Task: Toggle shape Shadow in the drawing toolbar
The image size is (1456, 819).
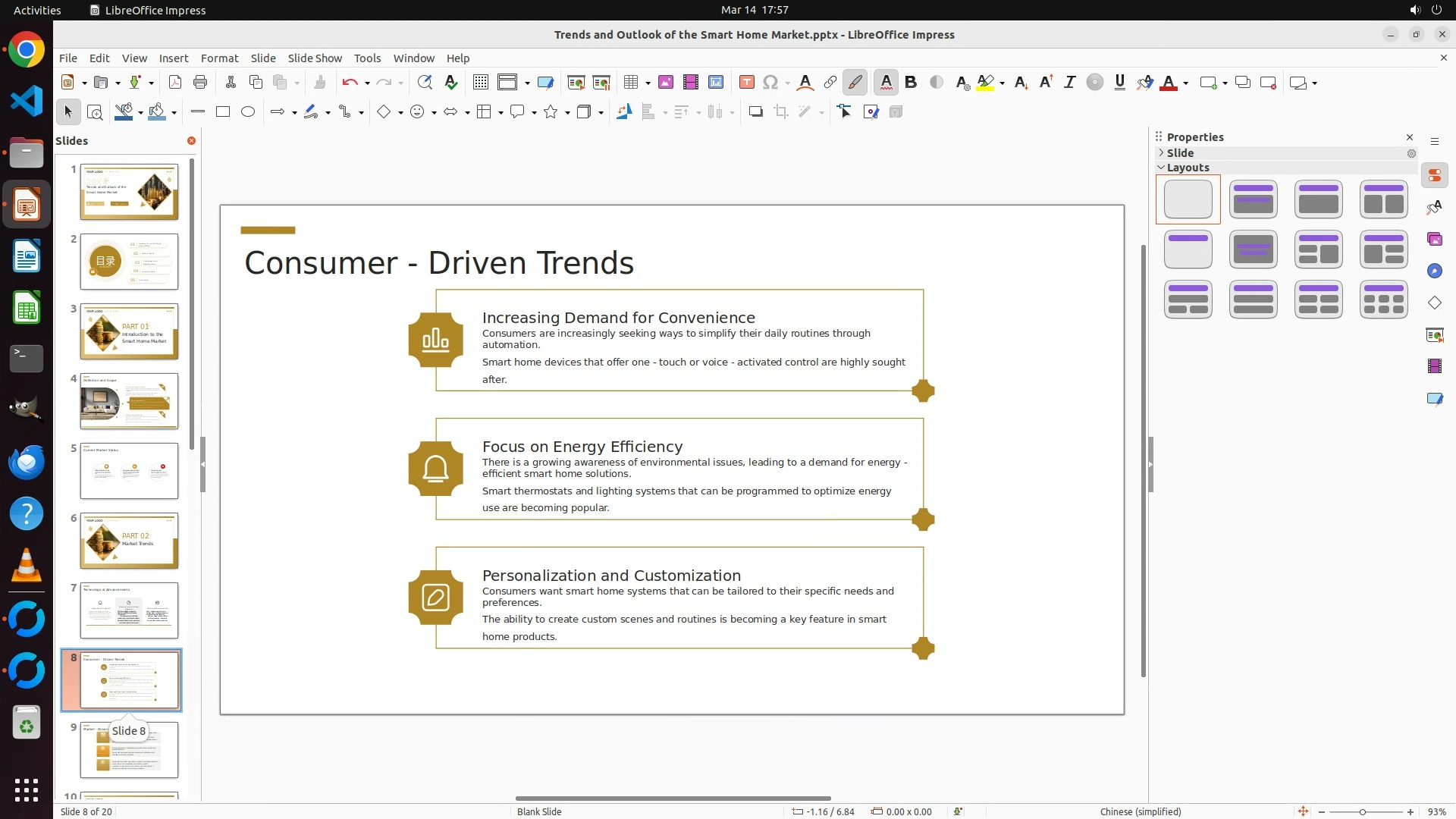Action: (x=755, y=112)
